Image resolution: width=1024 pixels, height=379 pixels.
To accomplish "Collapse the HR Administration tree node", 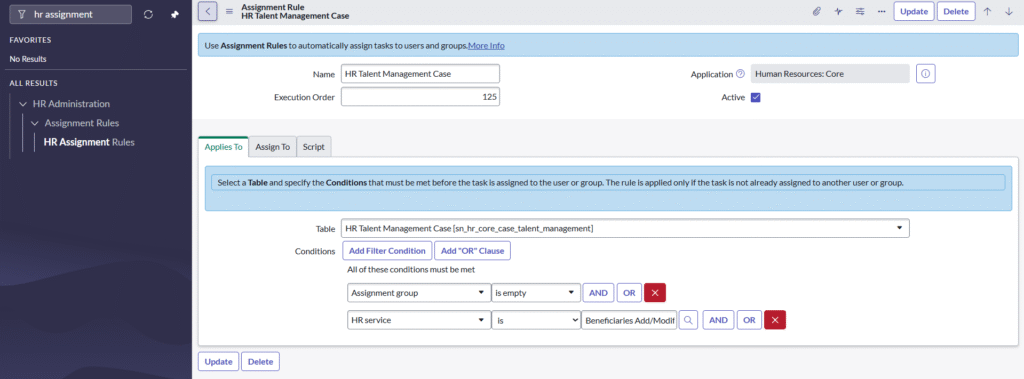I will click(x=23, y=104).
